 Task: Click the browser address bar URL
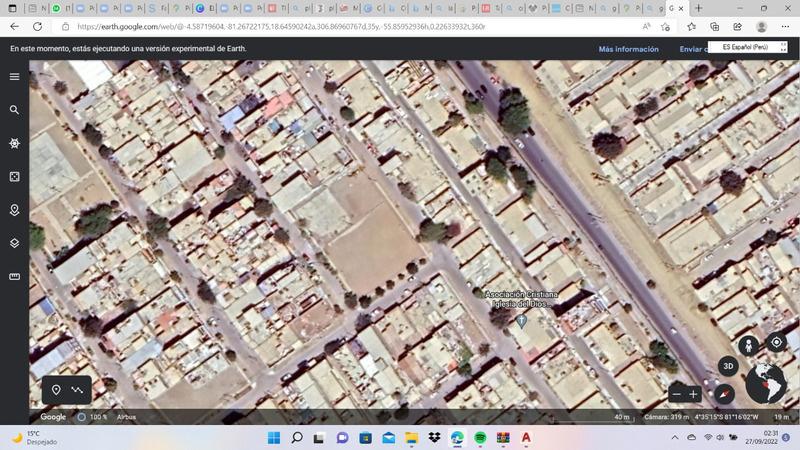click(281, 27)
